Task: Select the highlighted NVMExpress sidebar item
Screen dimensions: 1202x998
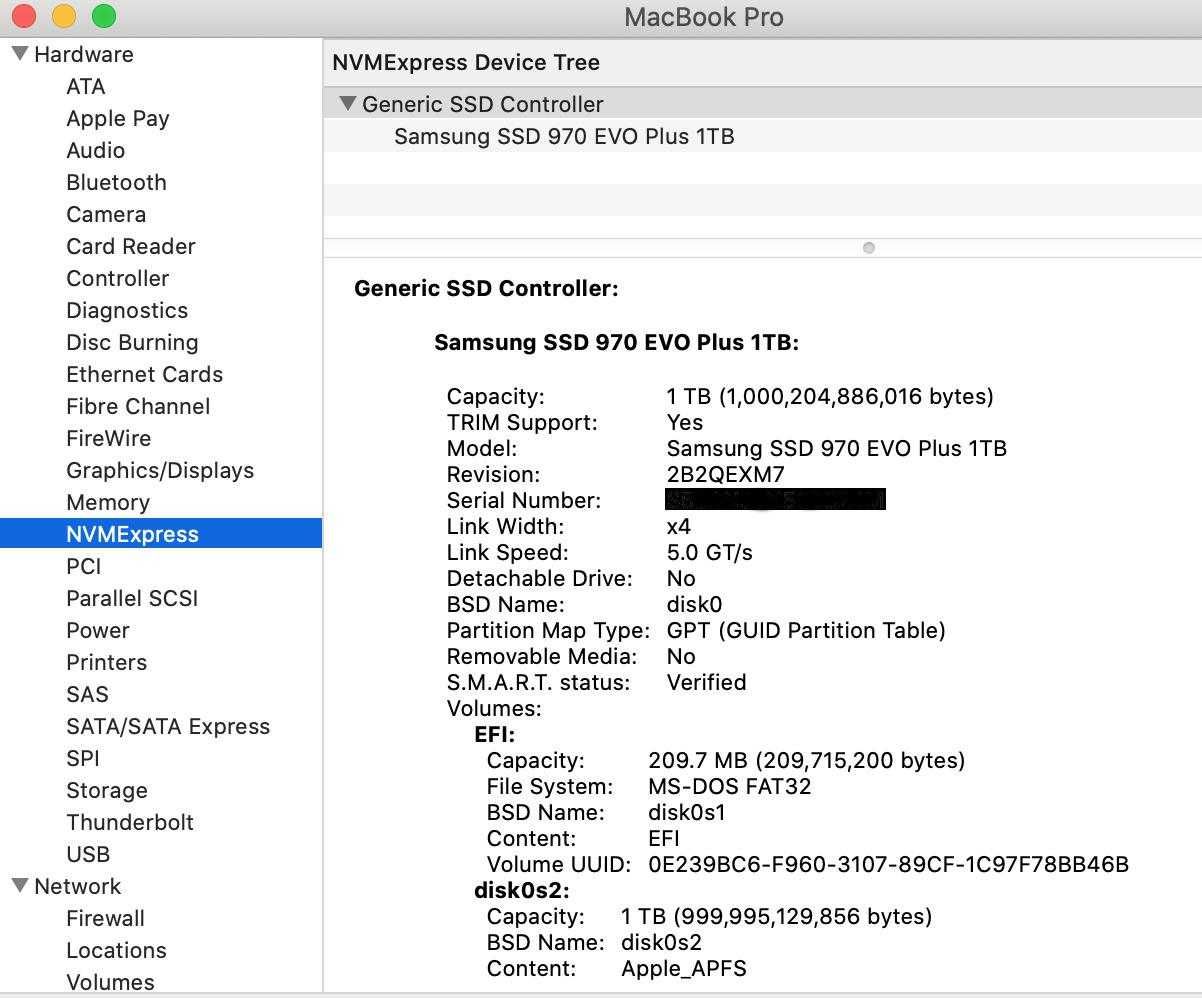Action: [161, 534]
